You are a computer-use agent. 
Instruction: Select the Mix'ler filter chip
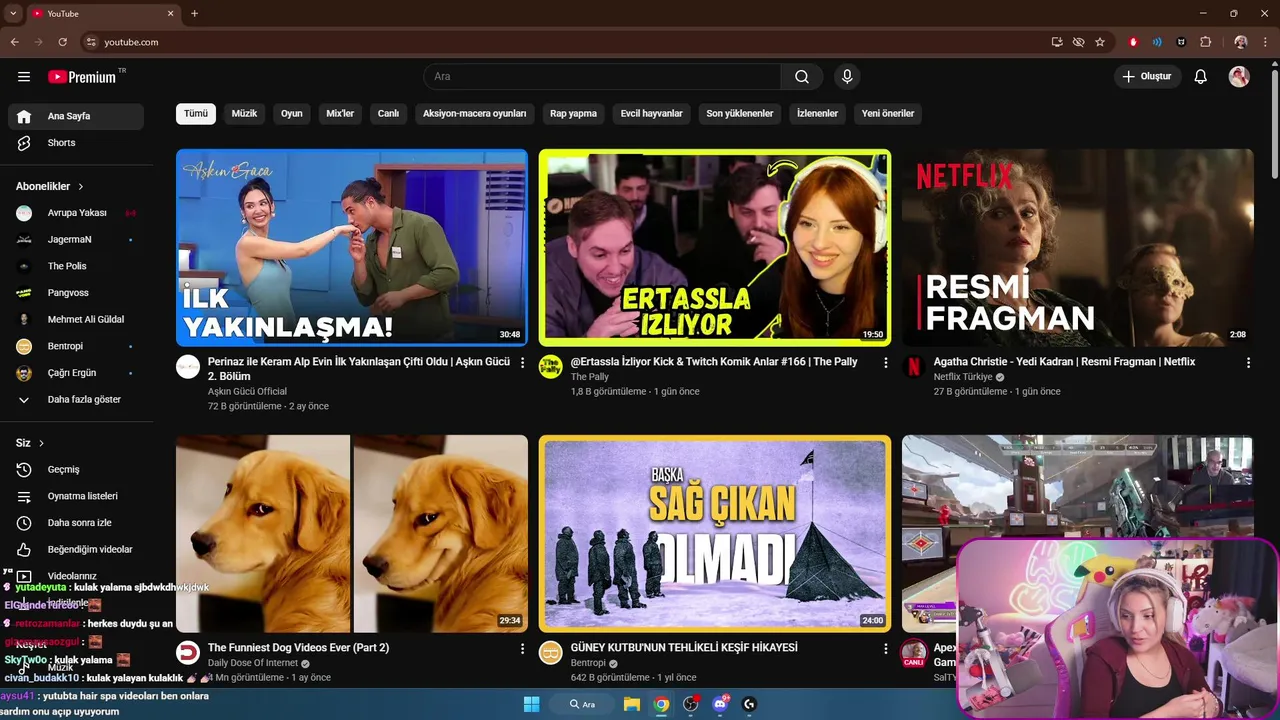[340, 114]
